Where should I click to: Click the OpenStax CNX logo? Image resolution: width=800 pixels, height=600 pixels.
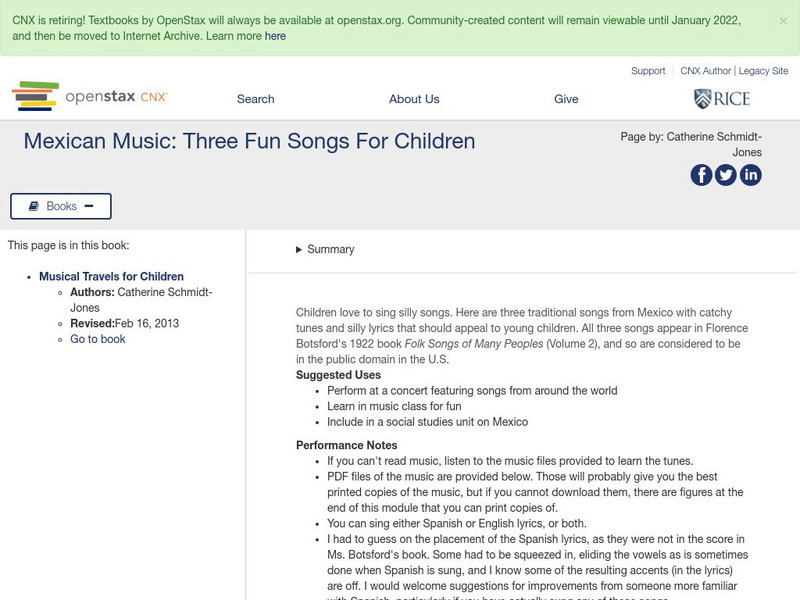point(90,97)
